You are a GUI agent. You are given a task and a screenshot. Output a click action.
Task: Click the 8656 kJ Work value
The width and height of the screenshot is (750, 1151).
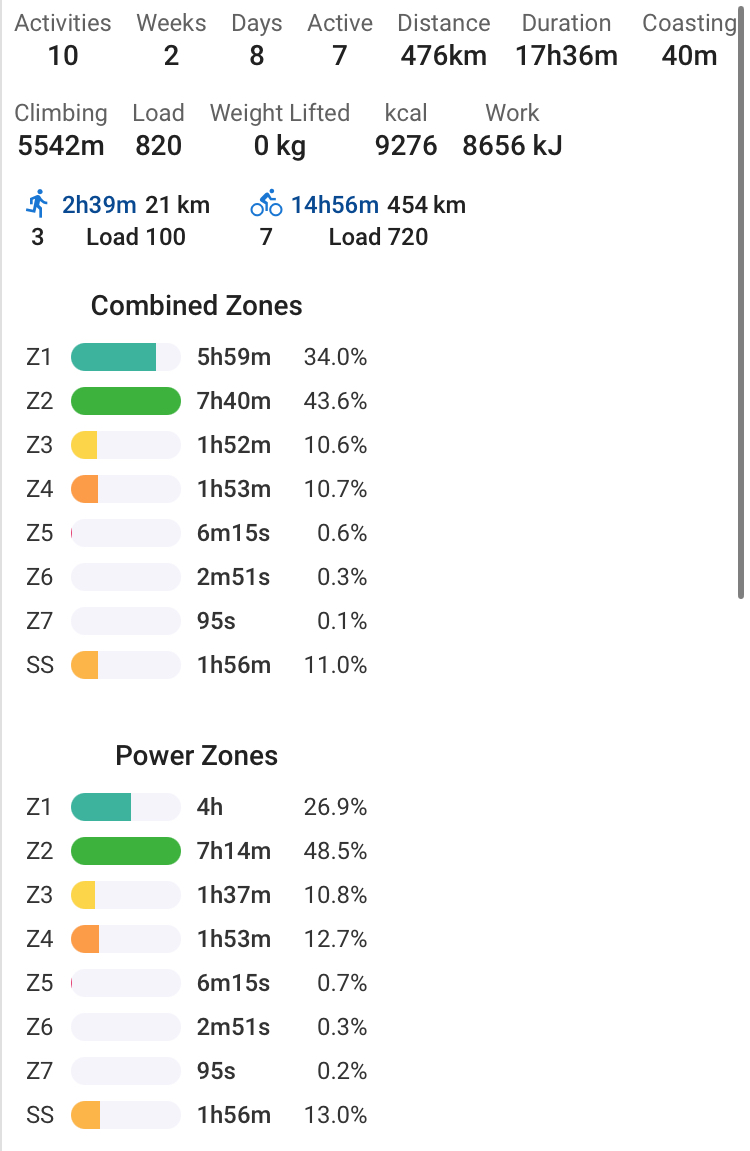(512, 146)
